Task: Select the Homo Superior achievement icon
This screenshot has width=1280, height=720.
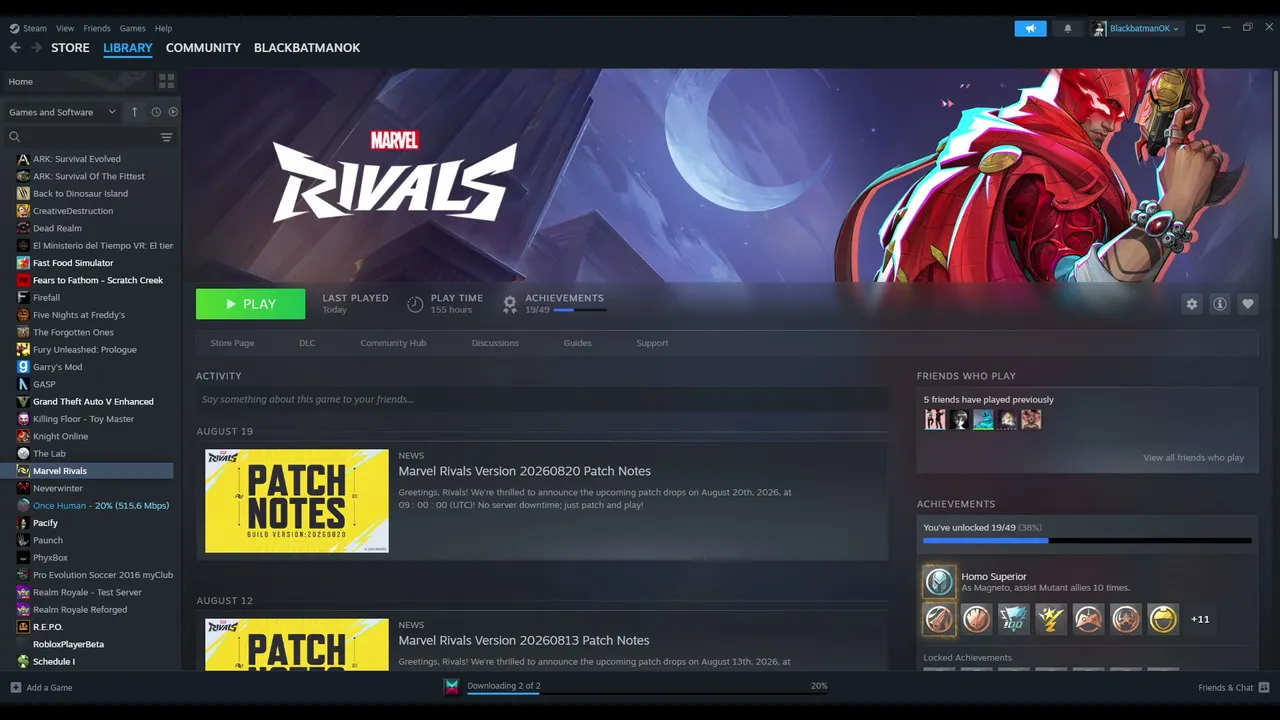Action: [x=939, y=581]
